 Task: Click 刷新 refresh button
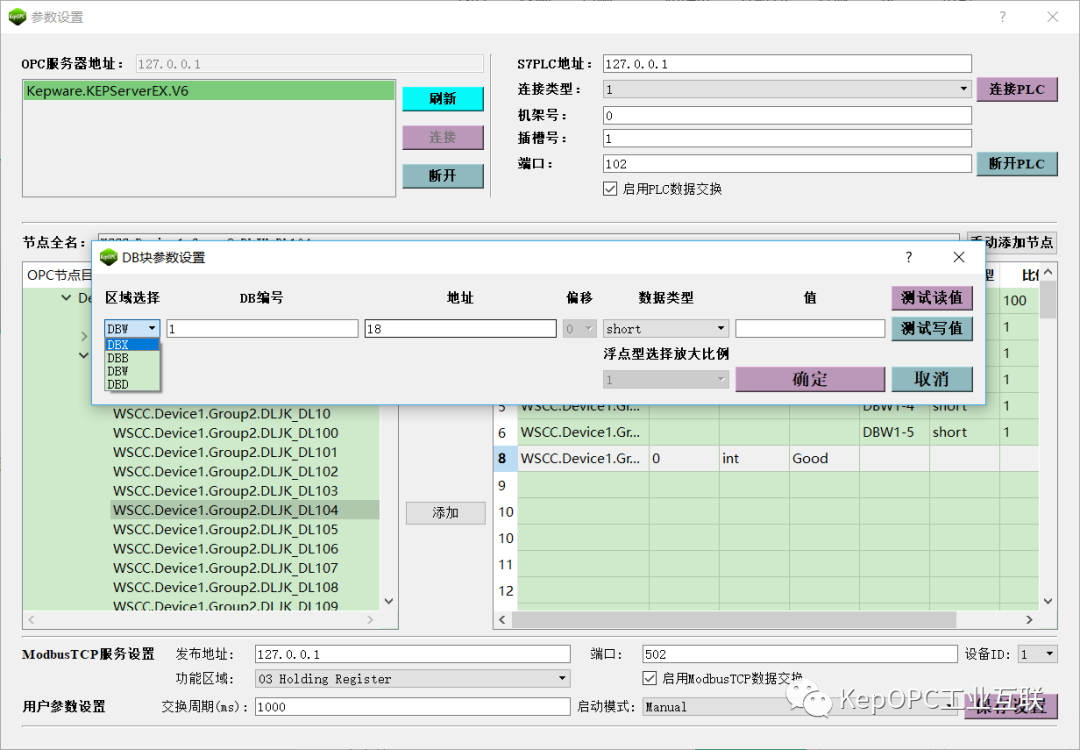[443, 98]
